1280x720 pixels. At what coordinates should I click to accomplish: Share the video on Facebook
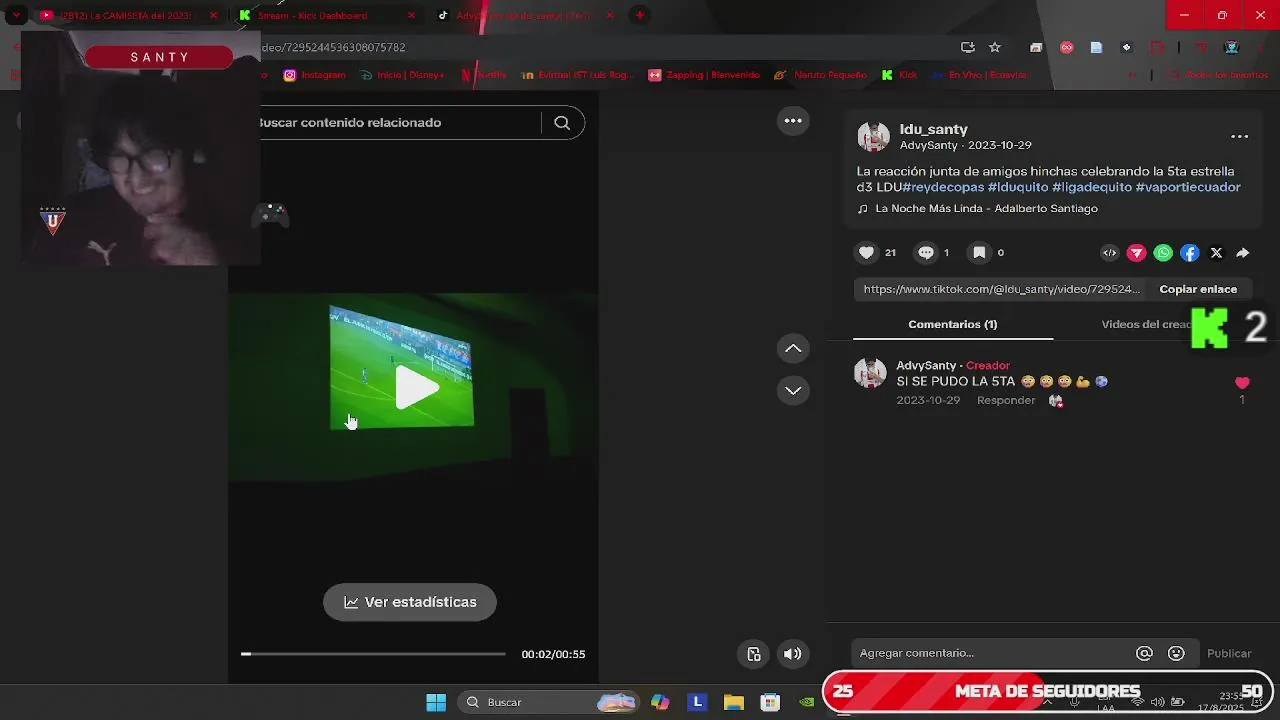click(x=1190, y=253)
